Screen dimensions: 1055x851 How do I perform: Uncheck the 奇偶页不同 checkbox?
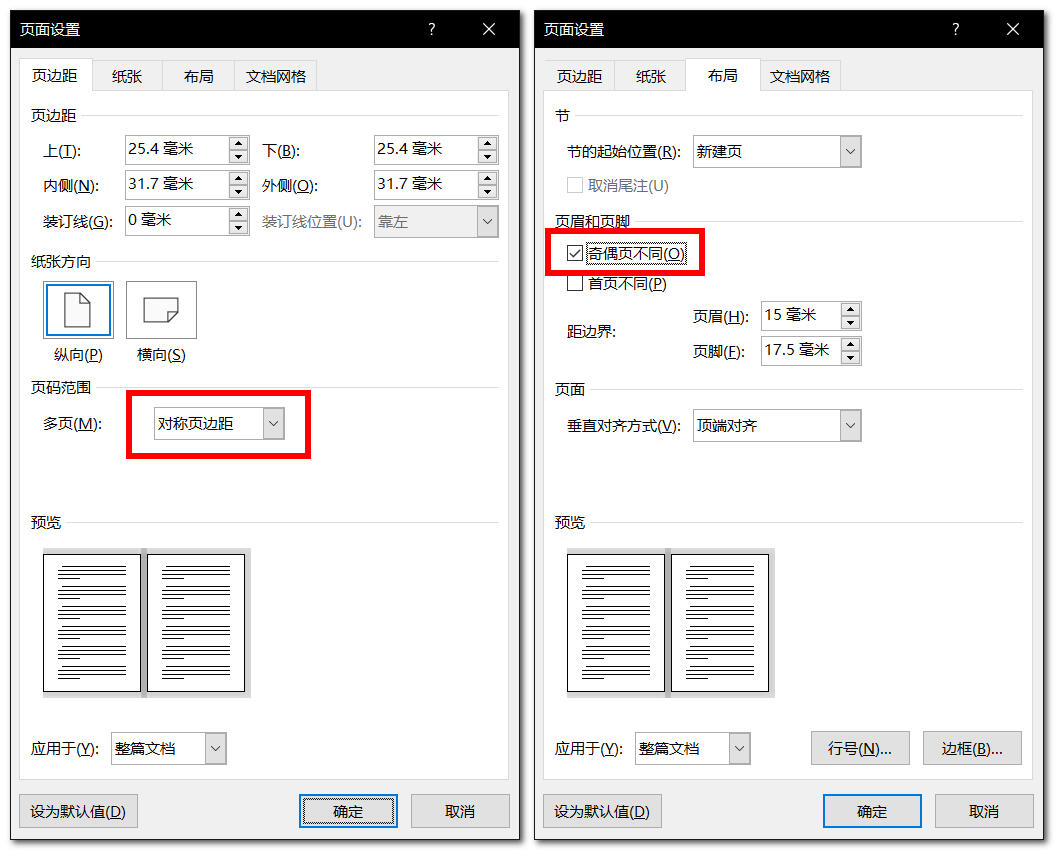pos(575,254)
